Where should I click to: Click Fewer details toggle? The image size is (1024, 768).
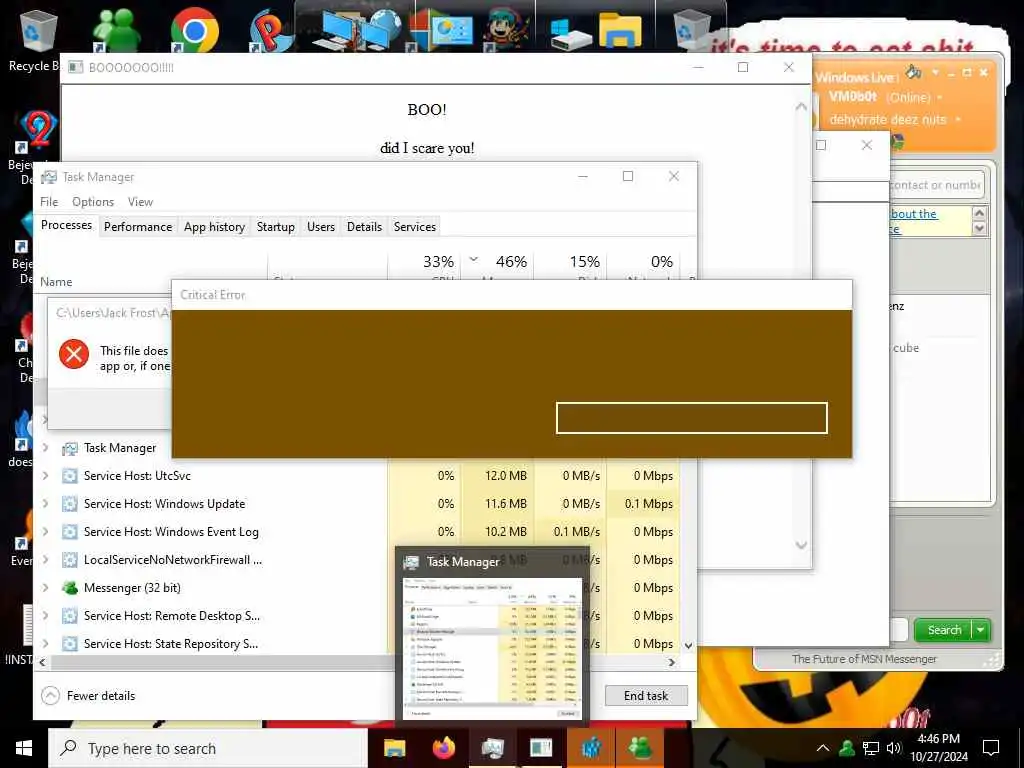point(88,696)
